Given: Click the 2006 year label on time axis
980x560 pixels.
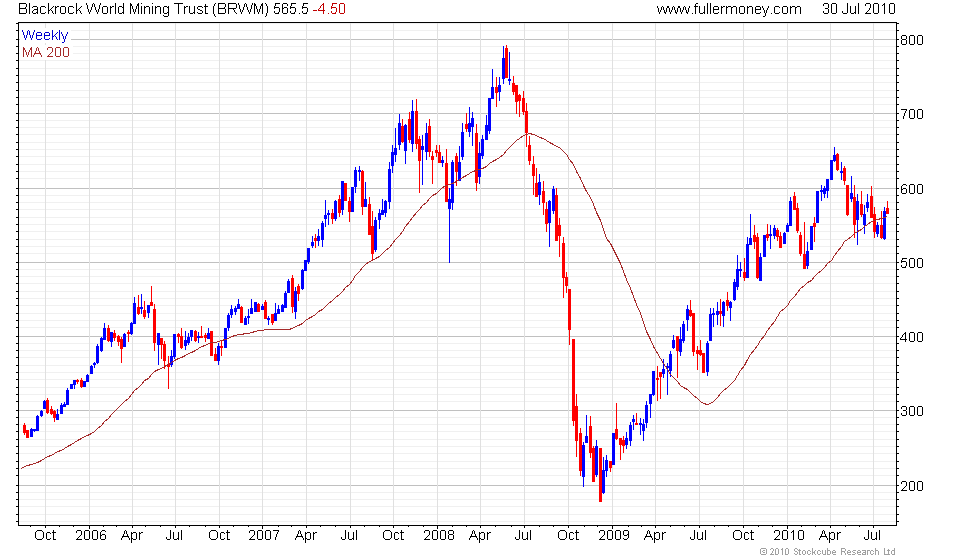Looking at the screenshot, I should [91, 536].
